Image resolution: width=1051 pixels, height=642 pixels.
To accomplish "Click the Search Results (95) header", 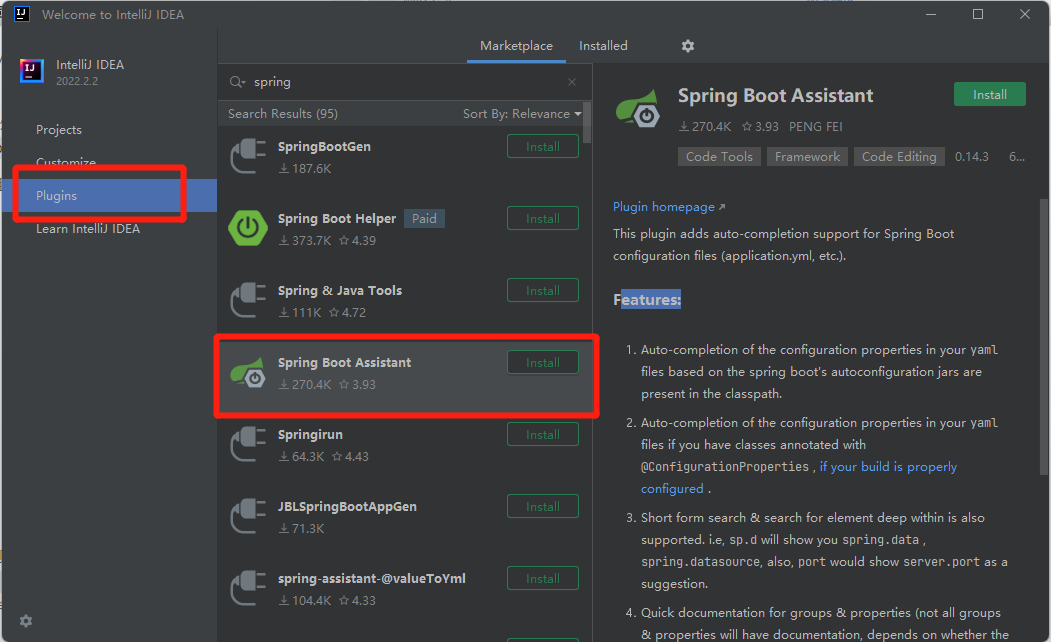I will click(282, 114).
